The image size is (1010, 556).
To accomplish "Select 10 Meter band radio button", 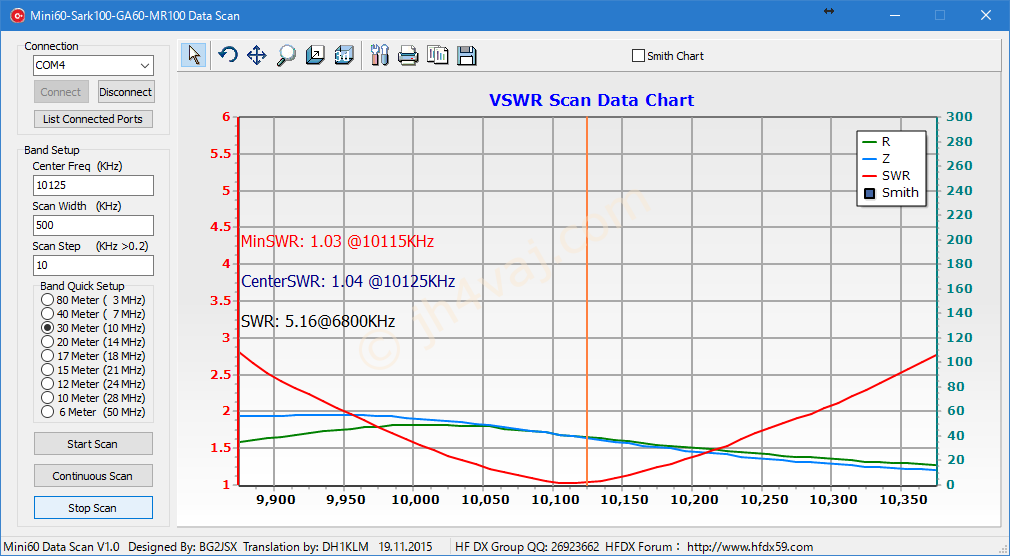I will (47, 398).
